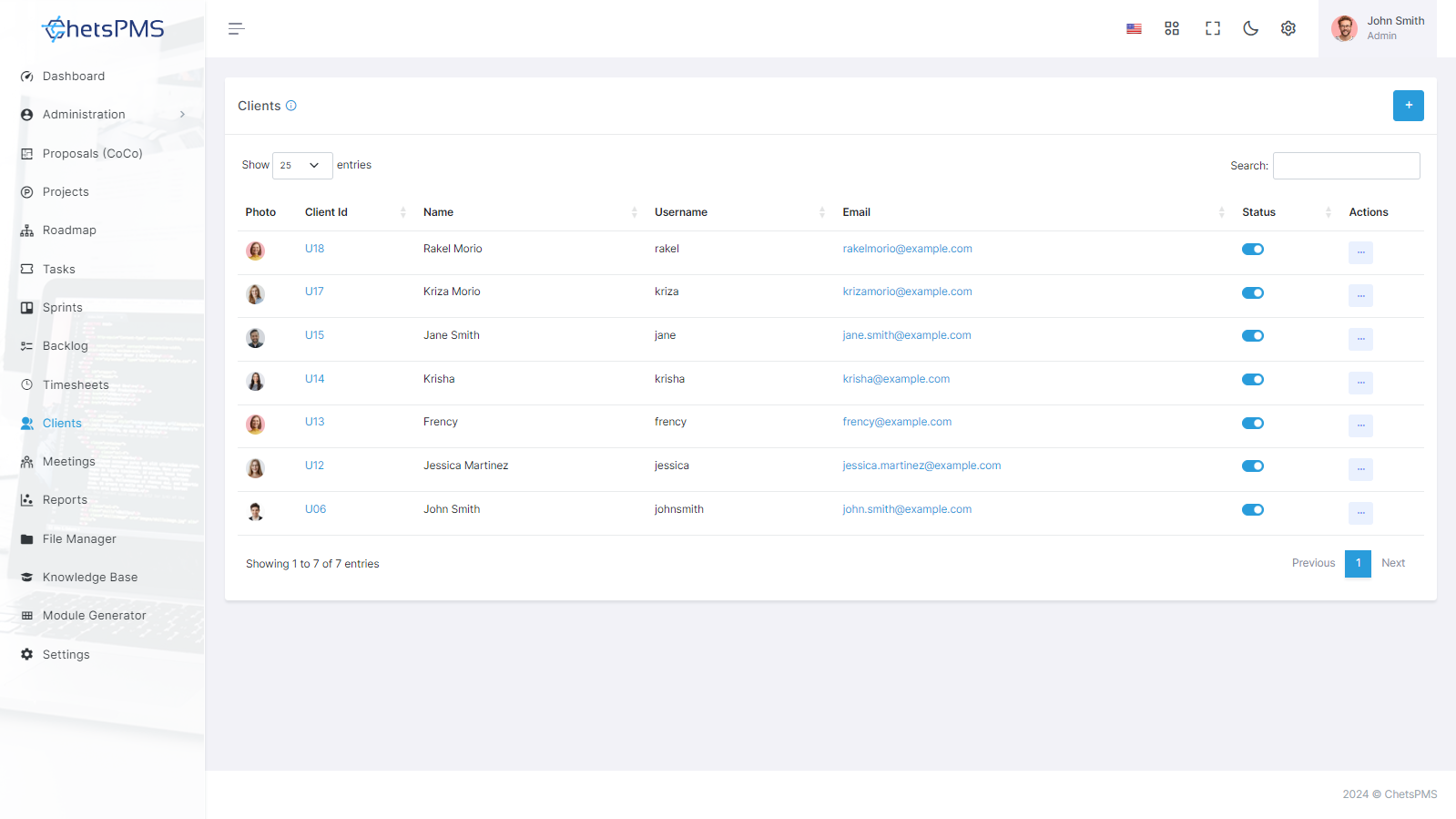The width and height of the screenshot is (1456, 819).
Task: Toggle status switch for Krisha
Action: pos(1253,380)
